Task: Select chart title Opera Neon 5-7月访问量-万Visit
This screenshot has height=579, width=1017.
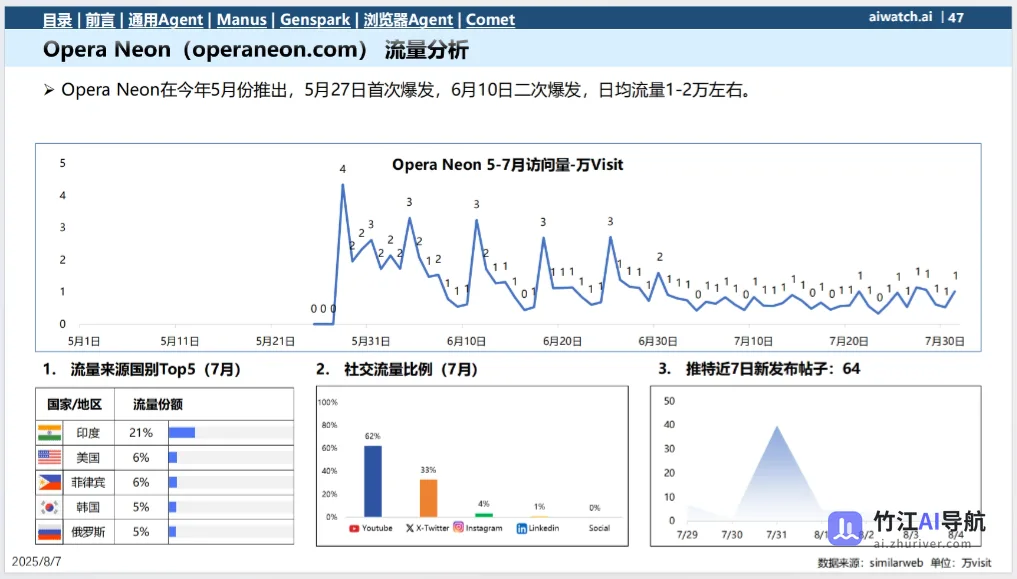Action: [x=507, y=165]
